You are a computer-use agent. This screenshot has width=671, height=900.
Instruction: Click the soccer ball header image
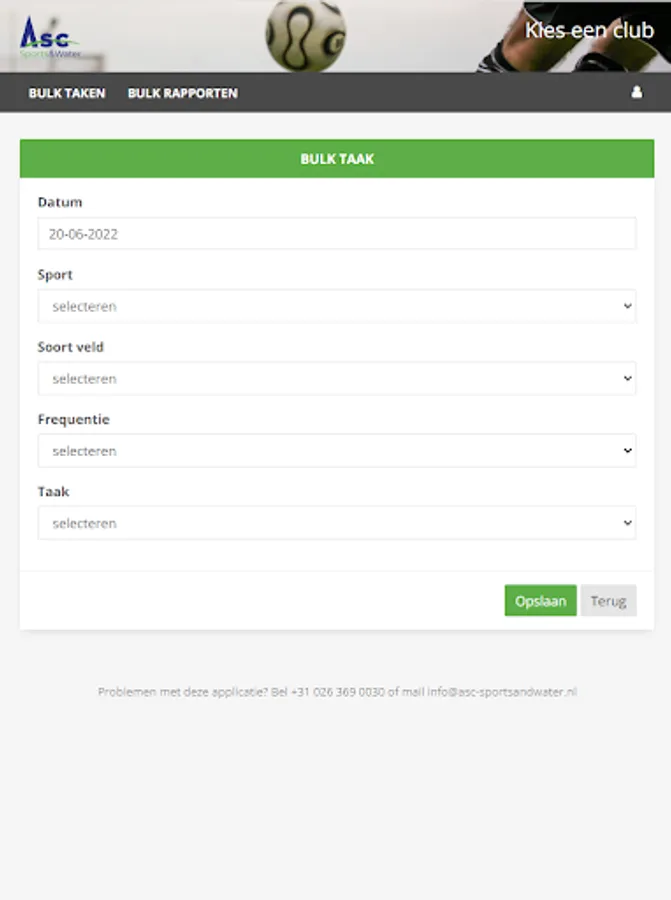[305, 35]
